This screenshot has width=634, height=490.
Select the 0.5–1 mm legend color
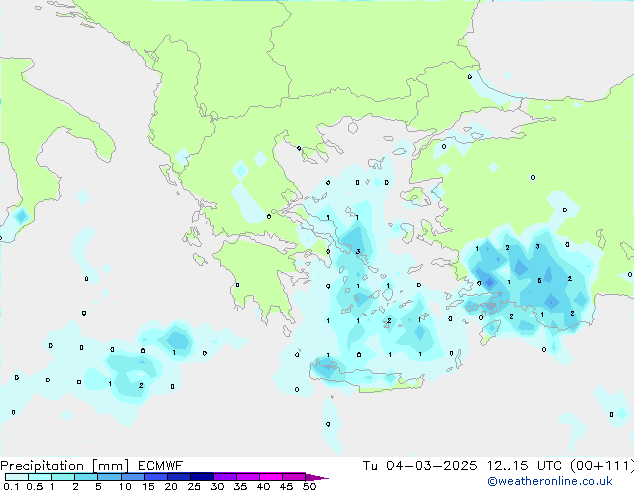40,477
